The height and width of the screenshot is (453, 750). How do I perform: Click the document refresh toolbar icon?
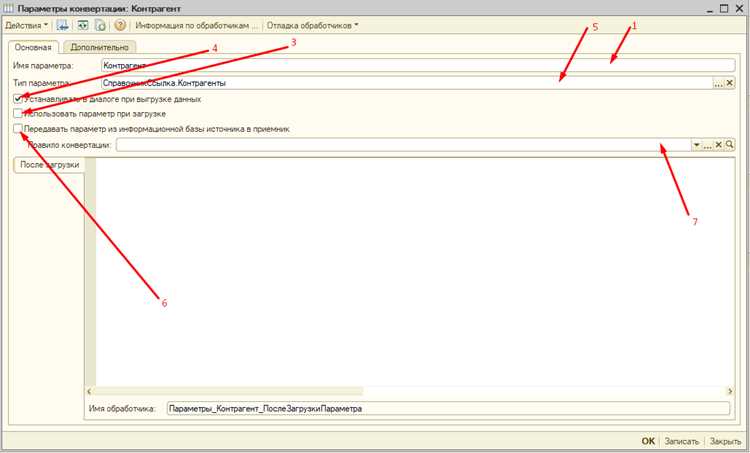coord(100,25)
